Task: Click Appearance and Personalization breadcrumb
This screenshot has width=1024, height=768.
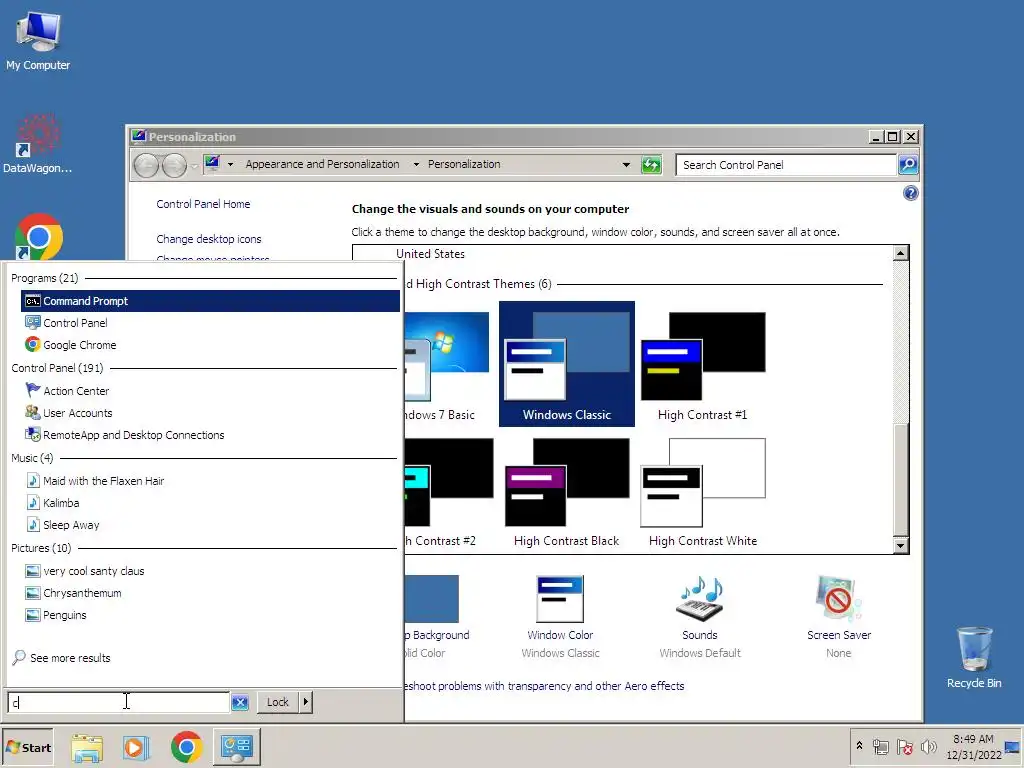Action: click(322, 165)
